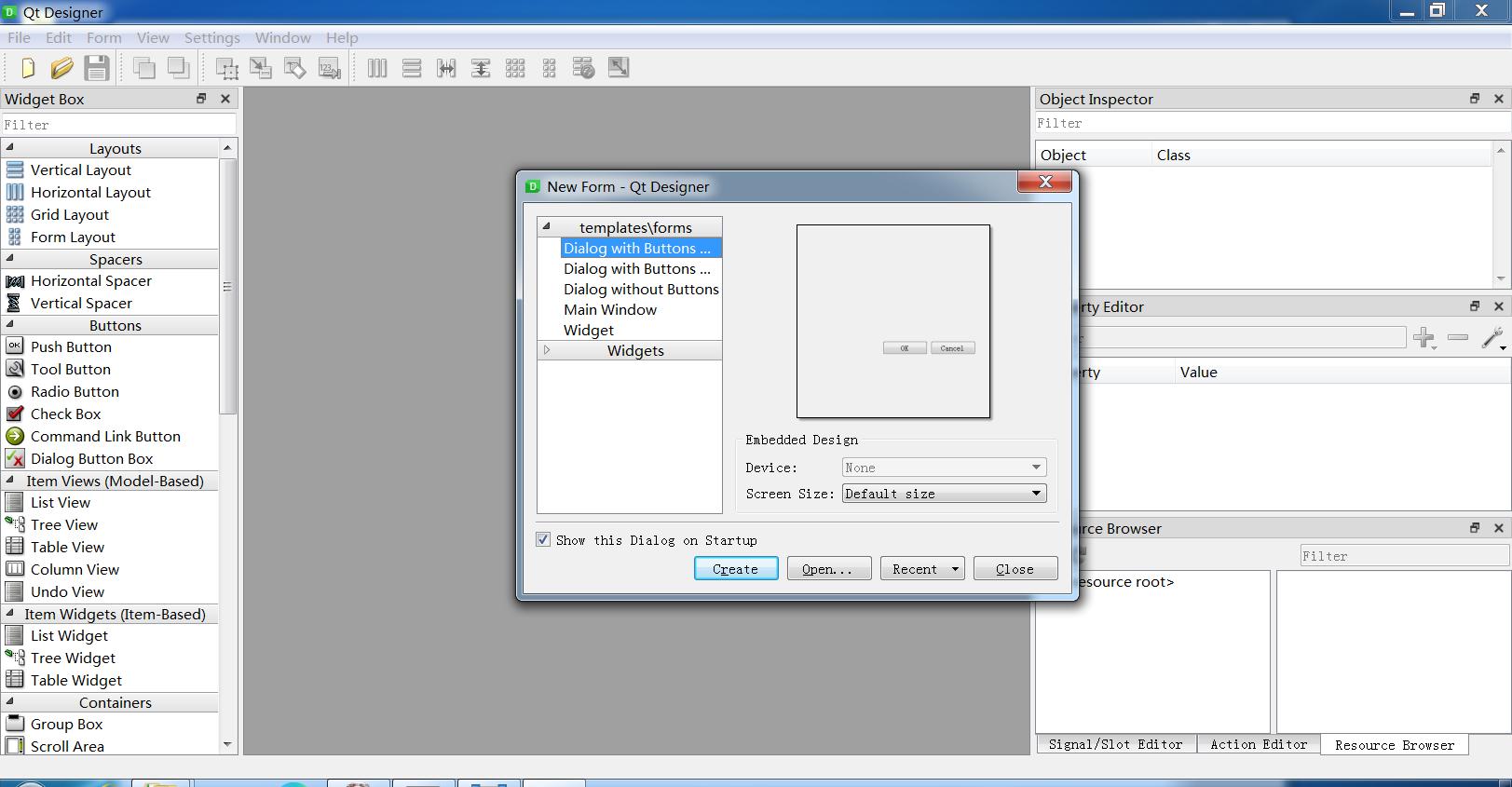Open the Settings menu
Viewport: 1512px width, 787px height.
click(x=212, y=37)
